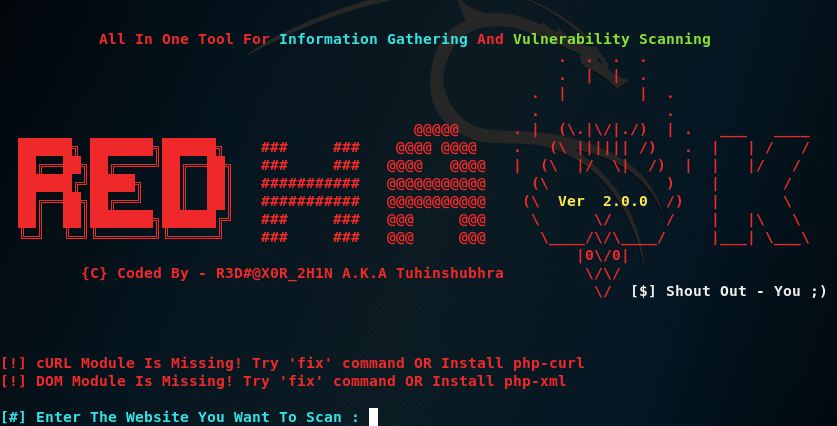
Task: Click the ASCII letter K art
Action: 761,188
